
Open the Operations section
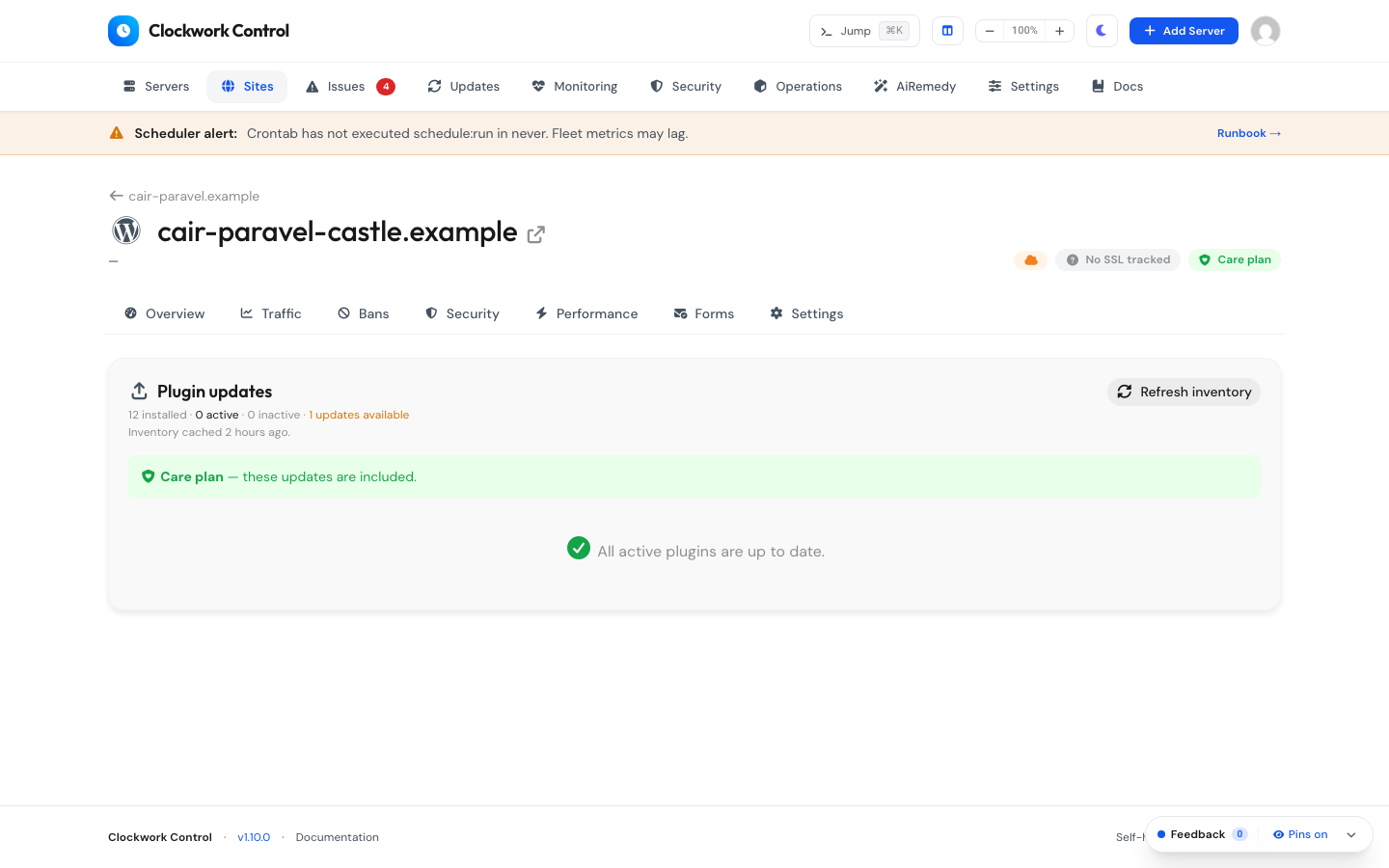pos(798,87)
